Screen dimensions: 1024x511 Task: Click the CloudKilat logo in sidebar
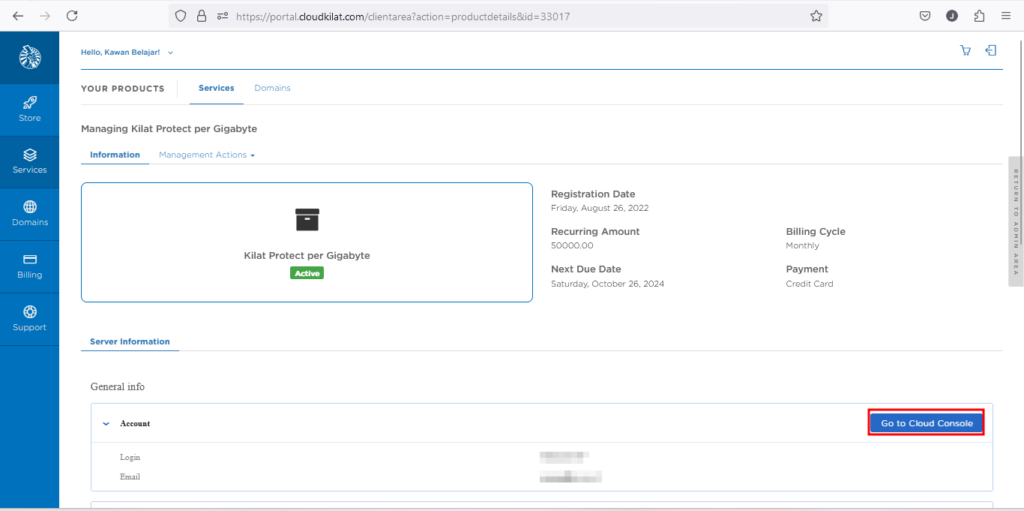point(29,58)
